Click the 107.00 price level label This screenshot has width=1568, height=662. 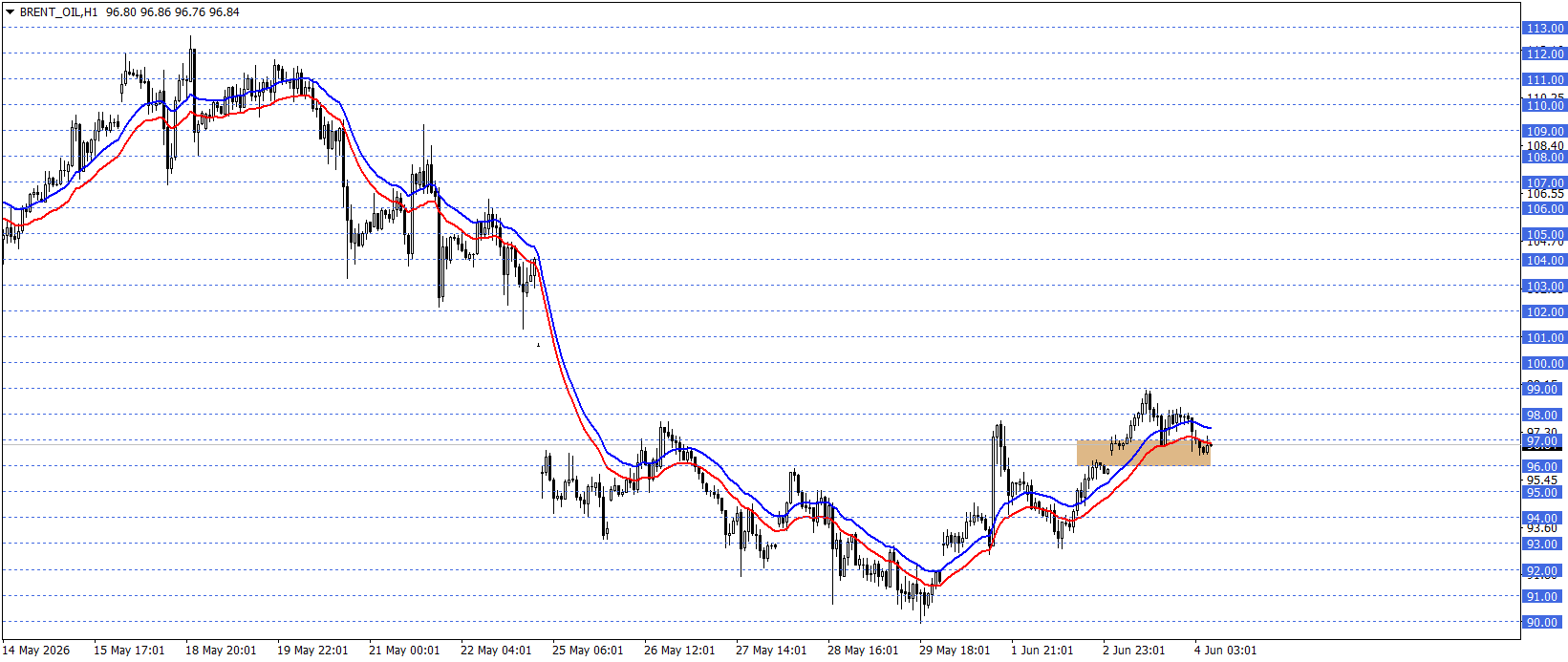(1544, 183)
